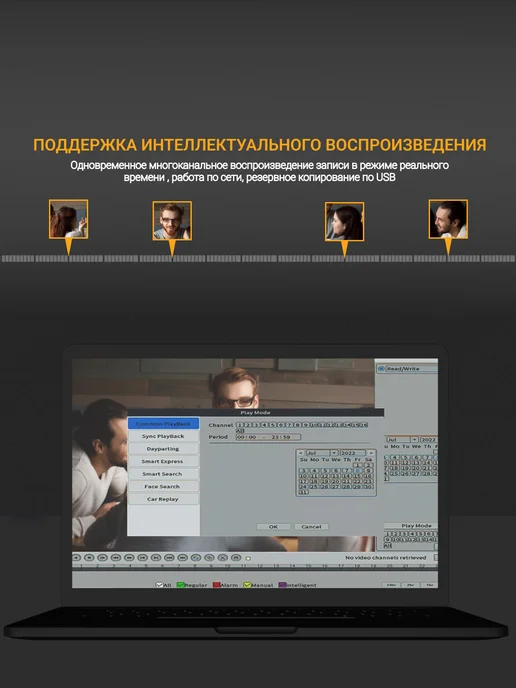Toggle the yellow Manual record checkbox
The width and height of the screenshot is (516, 688).
(x=247, y=585)
